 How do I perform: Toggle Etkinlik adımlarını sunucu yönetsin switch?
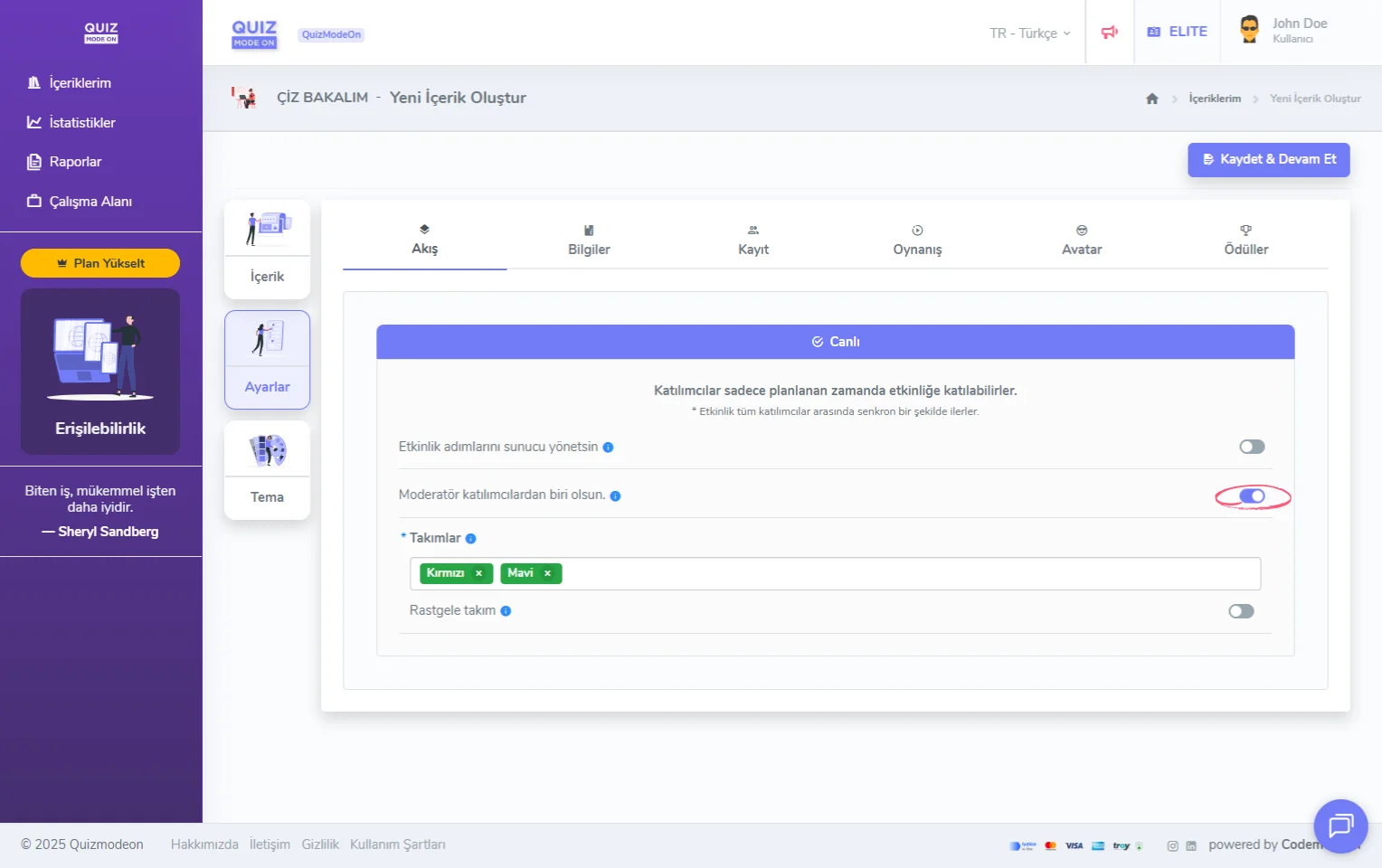(1252, 447)
